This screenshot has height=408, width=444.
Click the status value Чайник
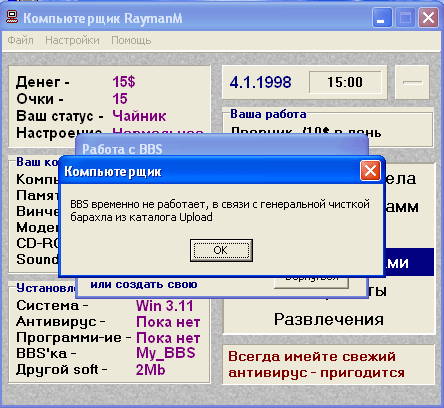click(139, 116)
